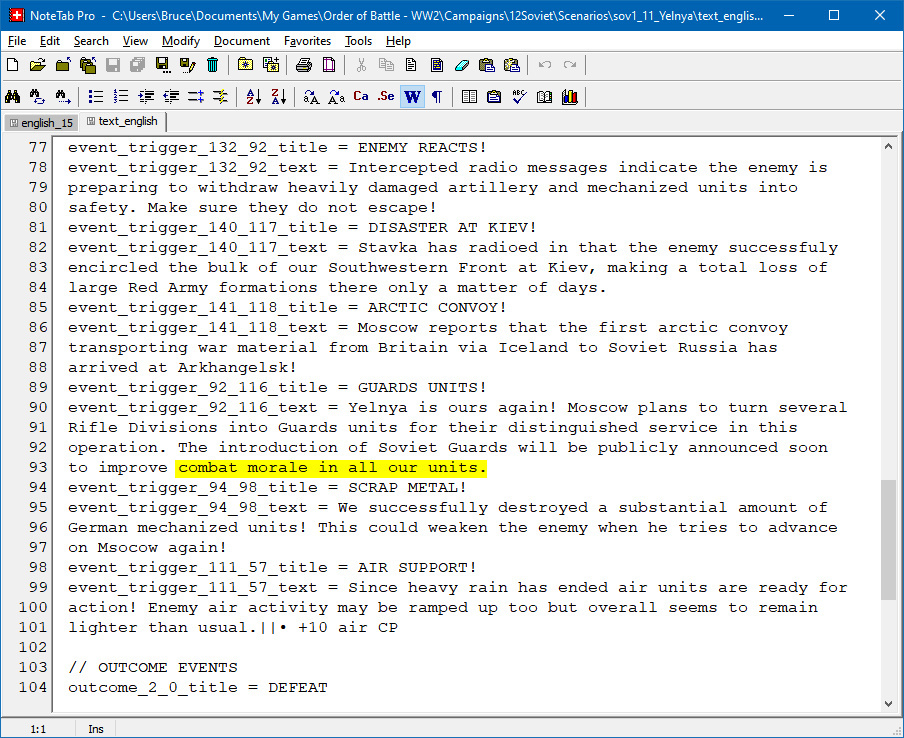Open the Modify menu
The image size is (904, 738).
pyautogui.click(x=180, y=41)
